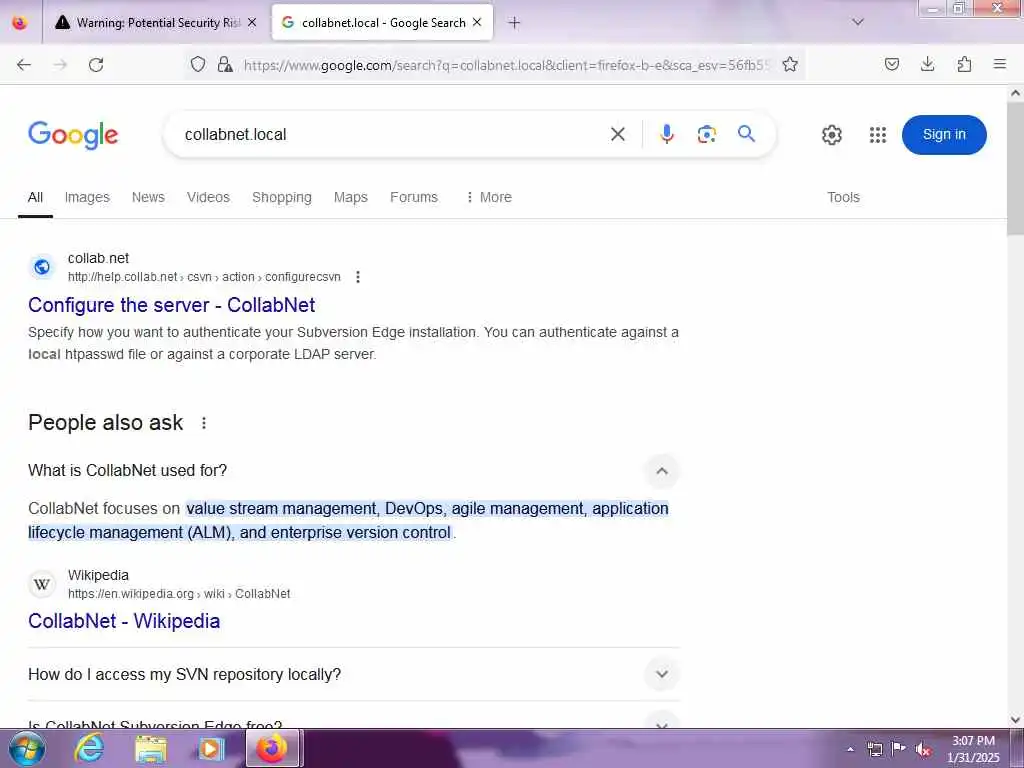This screenshot has height=768, width=1024.
Task: Open the Google logo homepage
Action: [73, 135]
